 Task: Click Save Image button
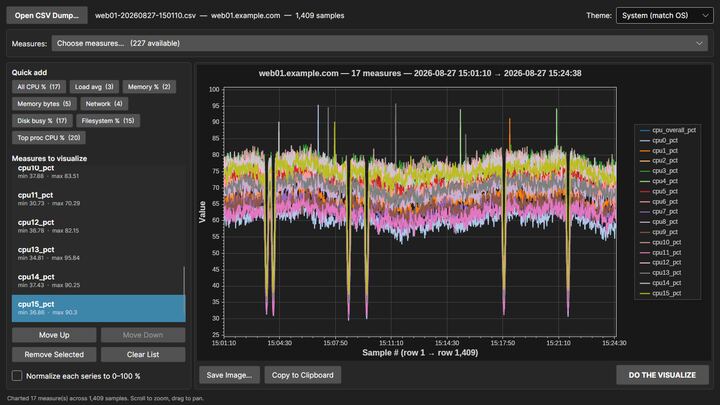229,375
